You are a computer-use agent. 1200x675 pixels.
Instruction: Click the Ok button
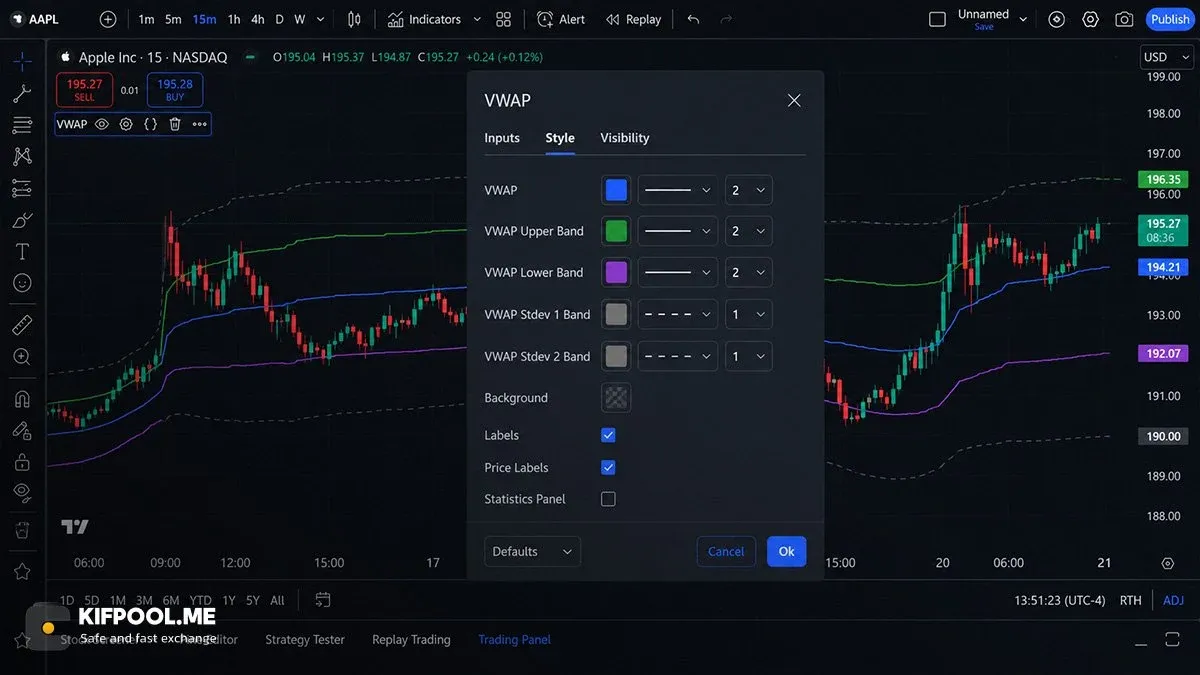786,551
